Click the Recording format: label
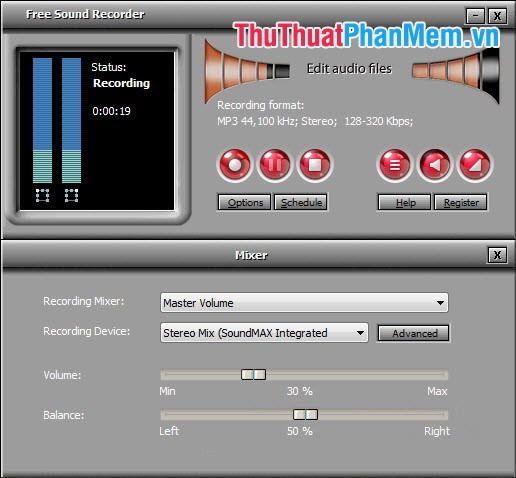 tap(260, 105)
